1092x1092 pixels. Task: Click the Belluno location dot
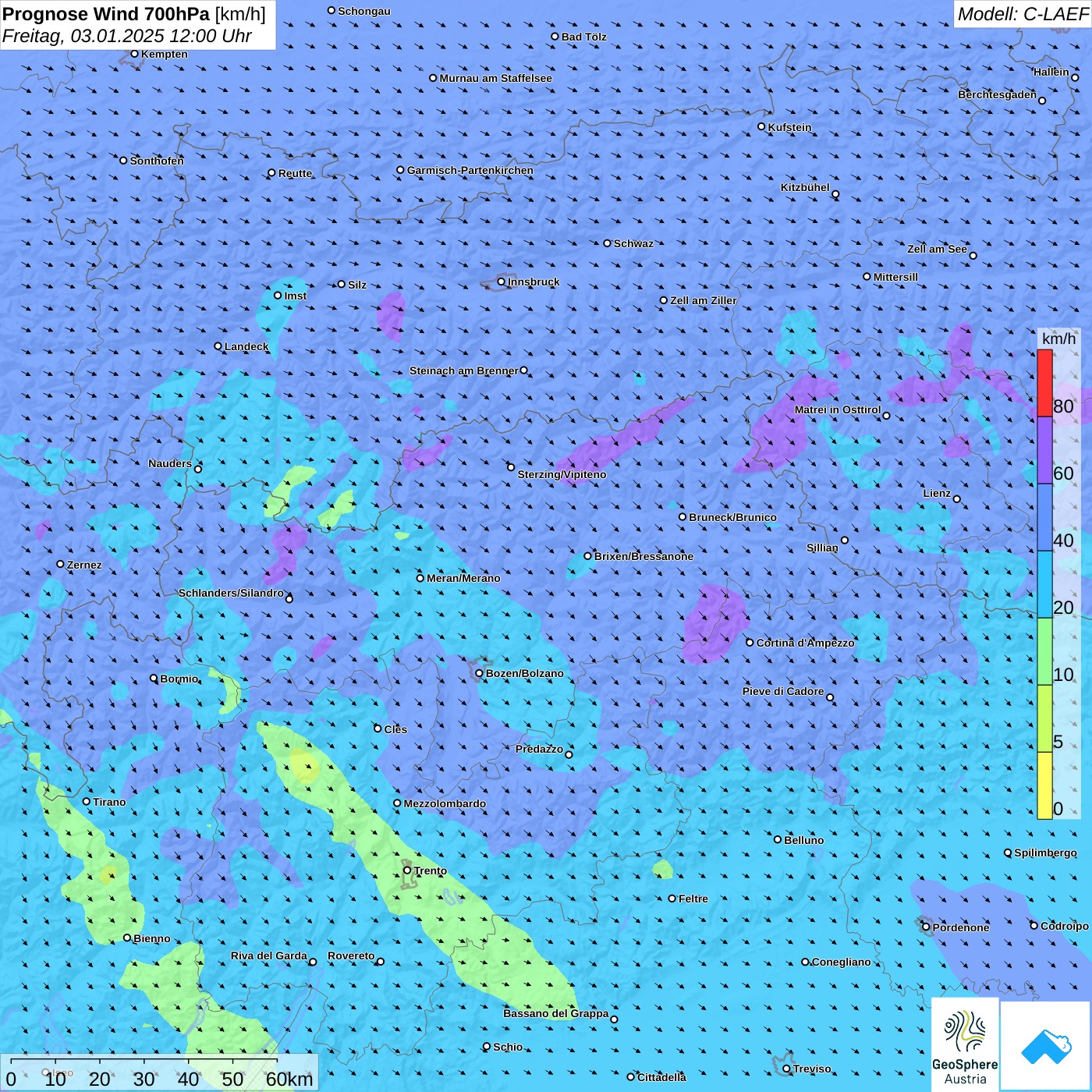pos(778,839)
